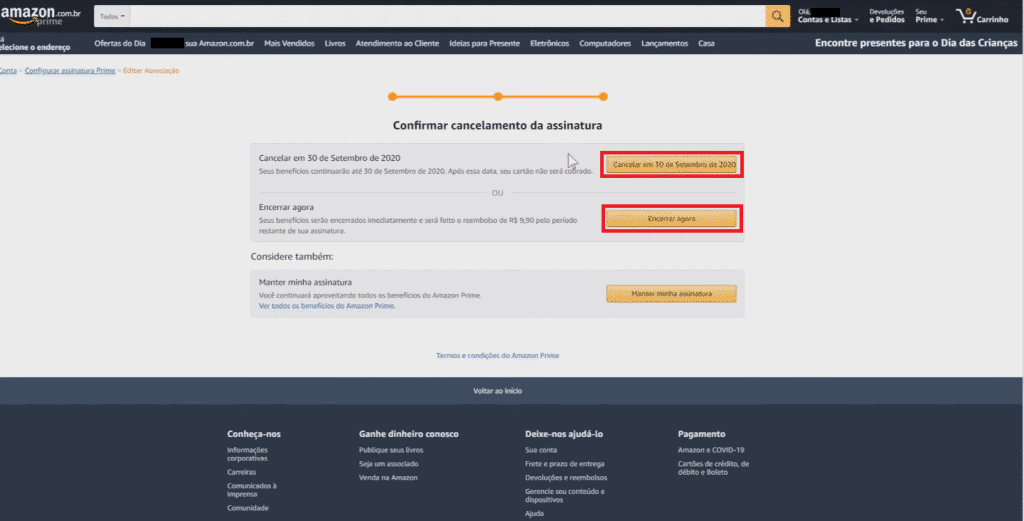Image resolution: width=1024 pixels, height=521 pixels.
Task: Click the Confirmar cancelamento da assinatura heading
Action: 498,125
